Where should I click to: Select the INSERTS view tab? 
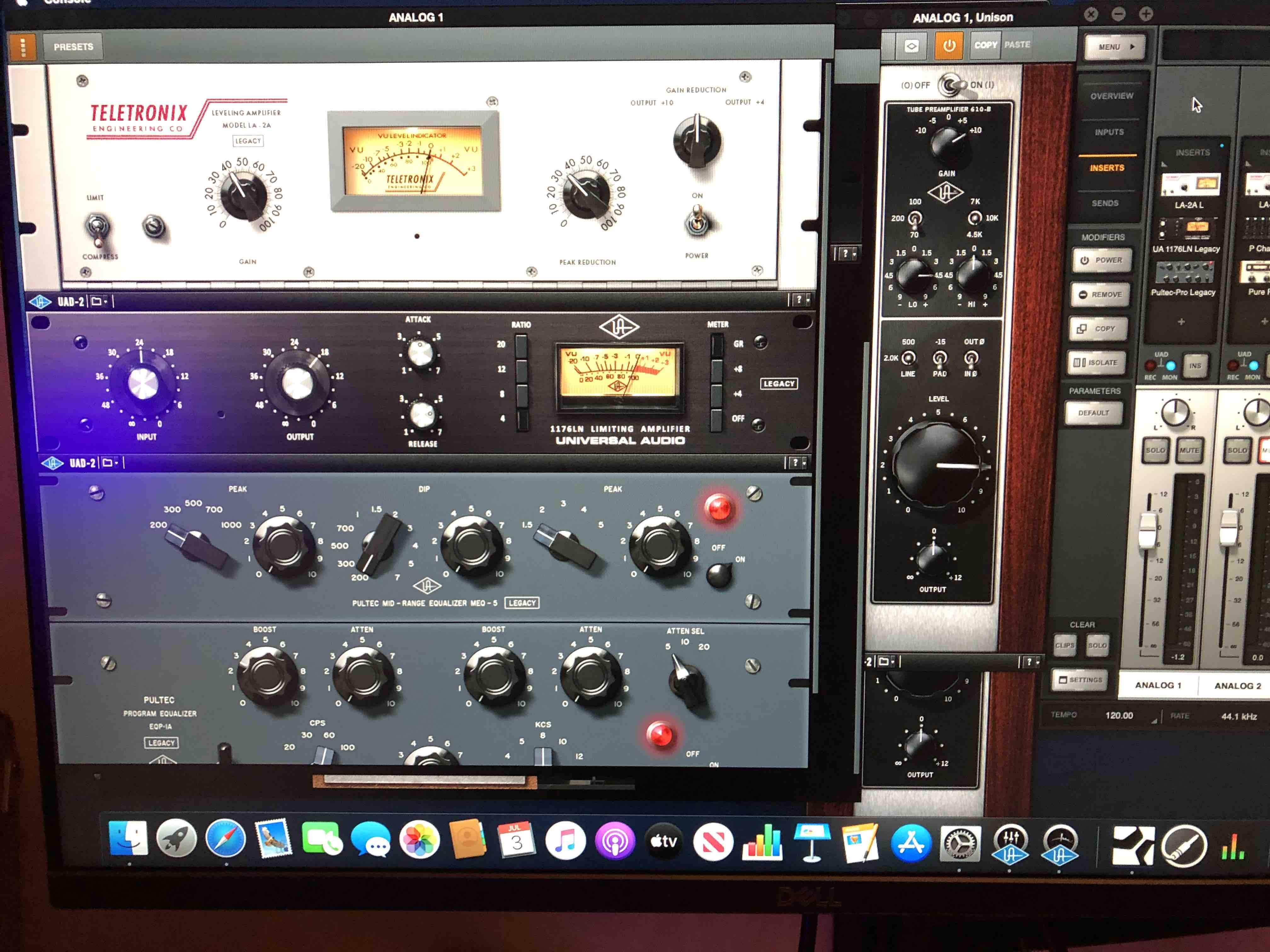(x=1107, y=167)
